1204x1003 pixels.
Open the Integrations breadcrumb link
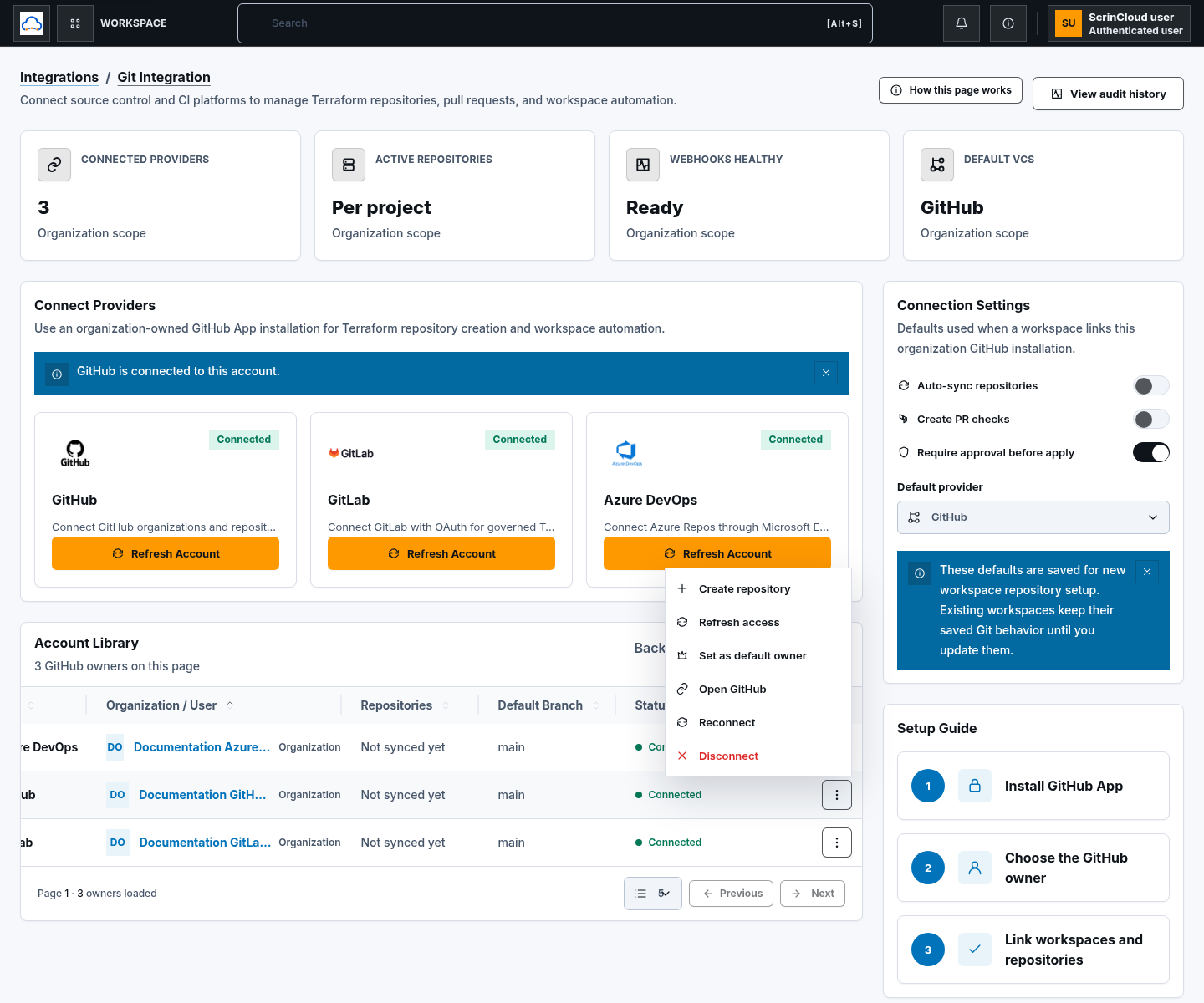(59, 77)
